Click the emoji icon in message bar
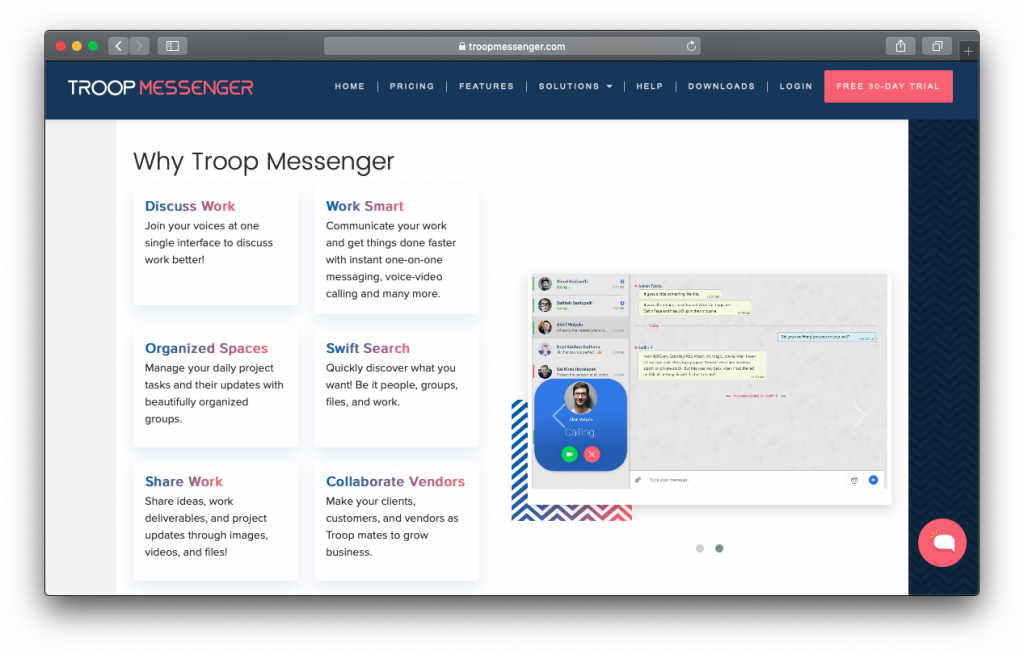1024x655 pixels. pyautogui.click(x=854, y=480)
